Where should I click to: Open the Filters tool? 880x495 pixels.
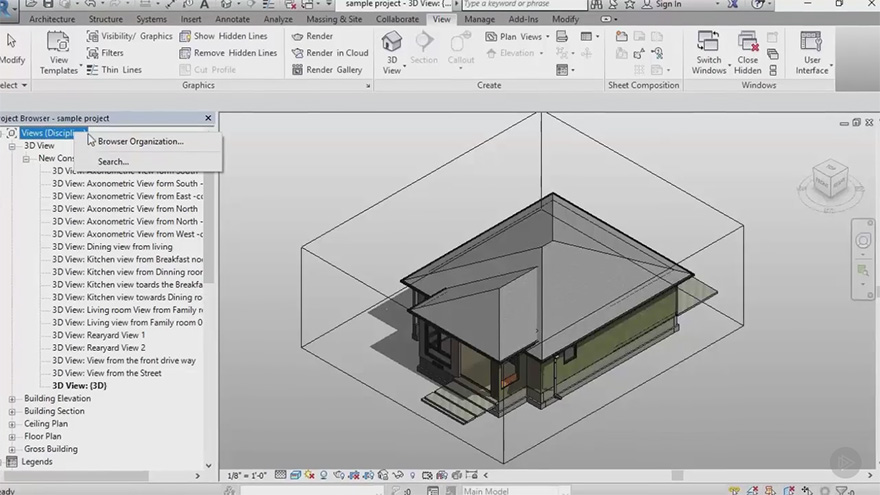tap(105, 53)
